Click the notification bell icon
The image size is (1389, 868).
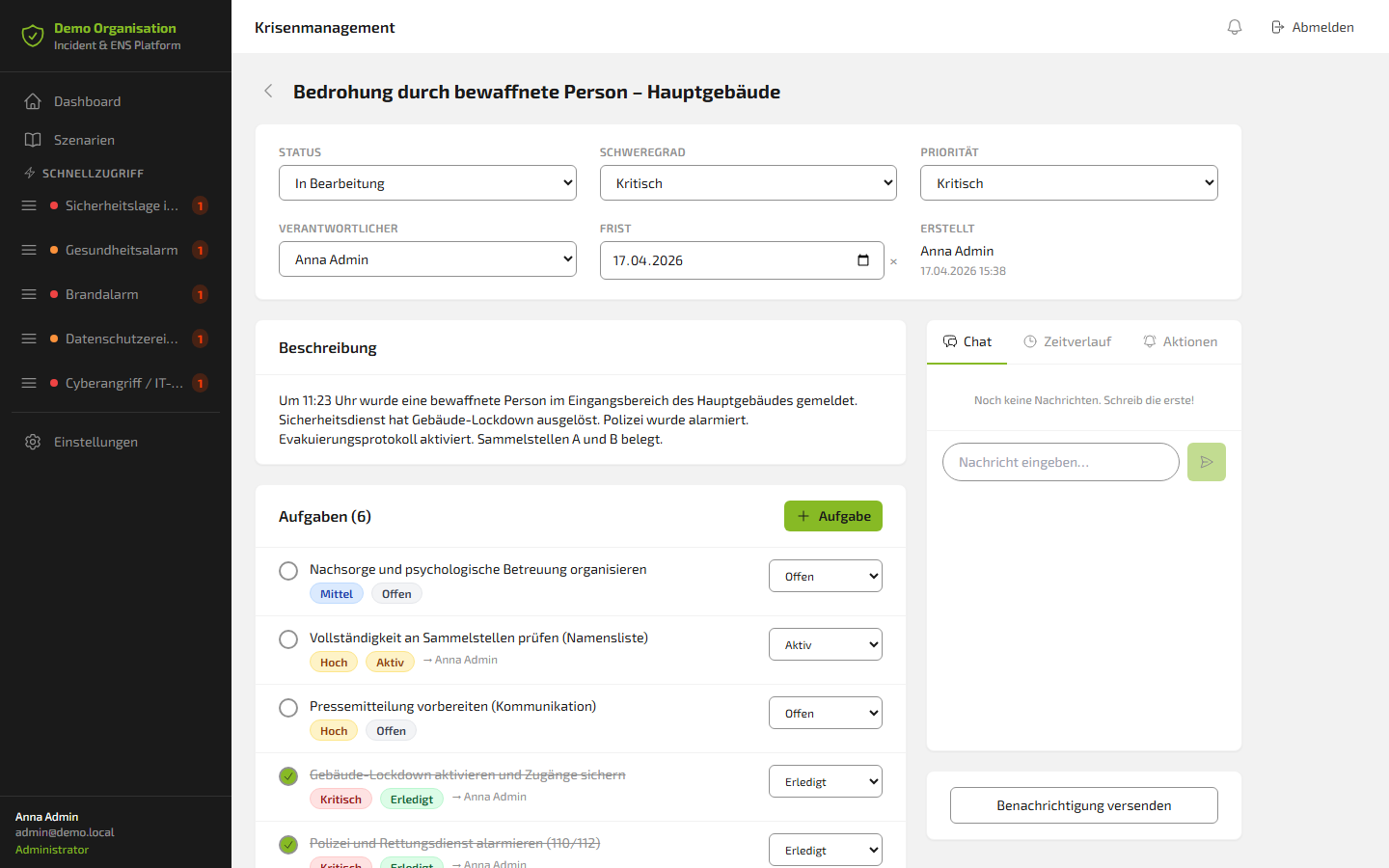coord(1234,27)
